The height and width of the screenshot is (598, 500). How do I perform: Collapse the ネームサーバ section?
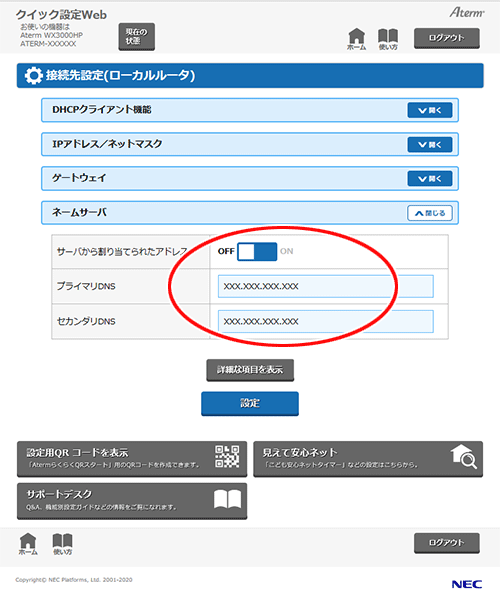(430, 213)
